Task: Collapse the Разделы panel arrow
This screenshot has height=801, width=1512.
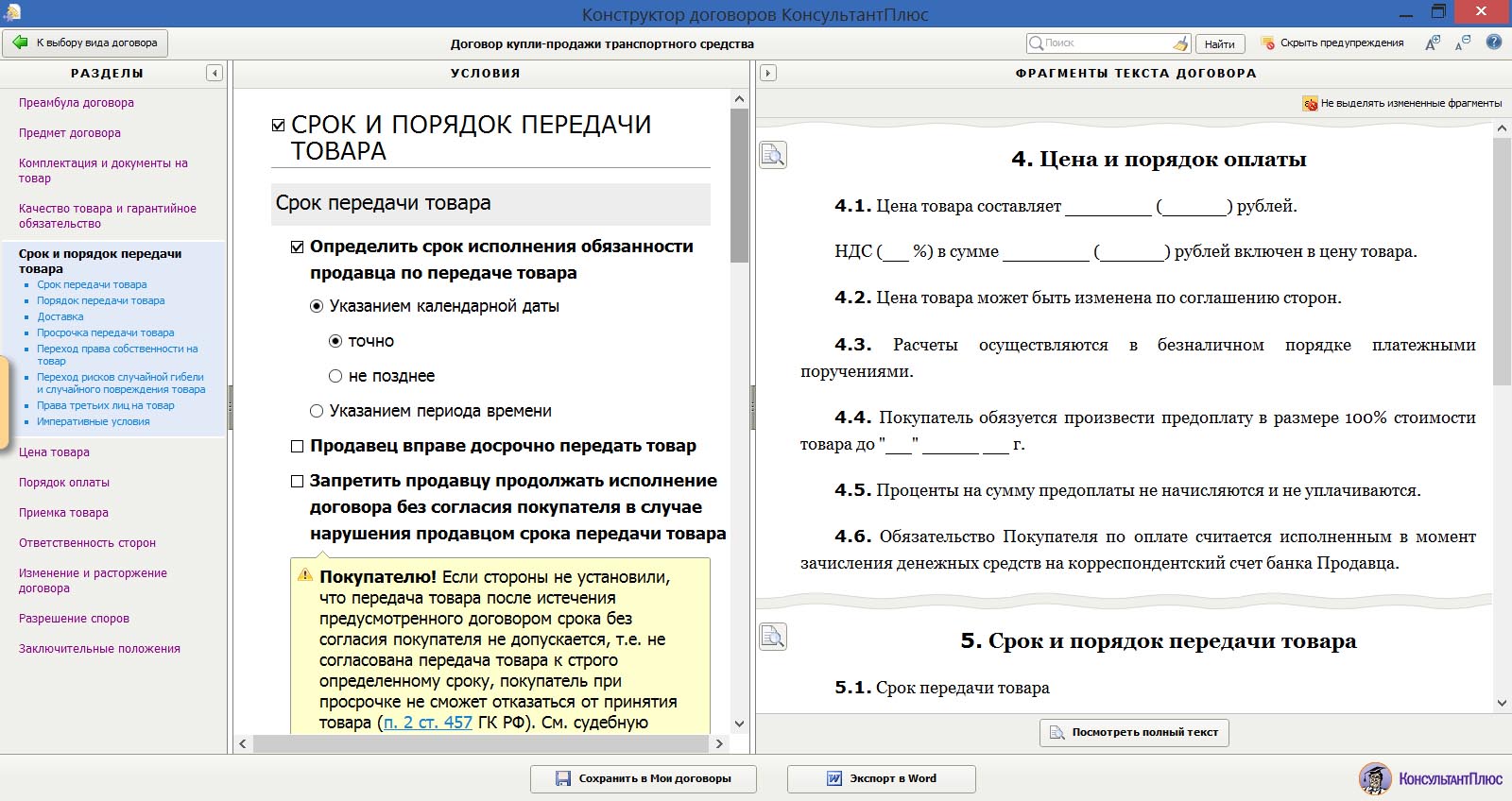Action: [x=215, y=73]
